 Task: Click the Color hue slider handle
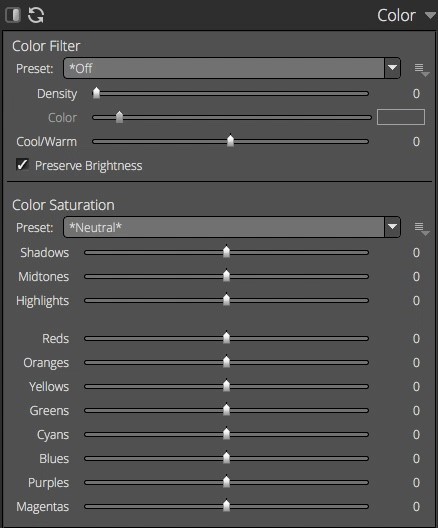pos(119,117)
